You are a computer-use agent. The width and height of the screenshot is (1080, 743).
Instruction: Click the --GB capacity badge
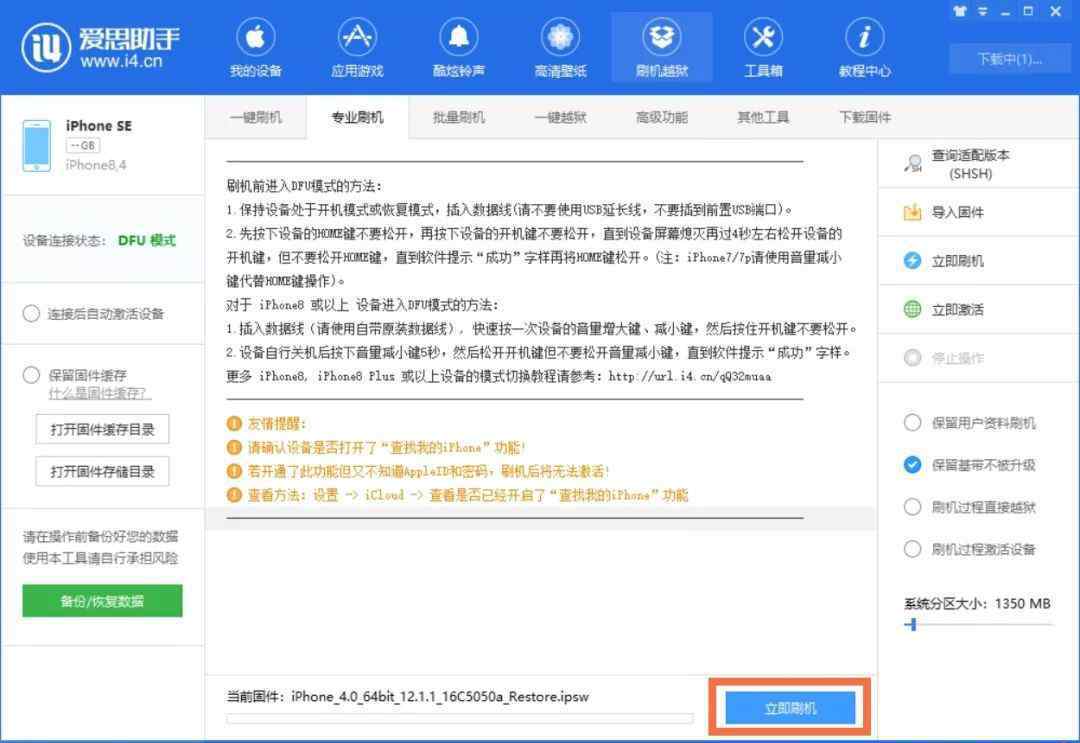[83, 146]
